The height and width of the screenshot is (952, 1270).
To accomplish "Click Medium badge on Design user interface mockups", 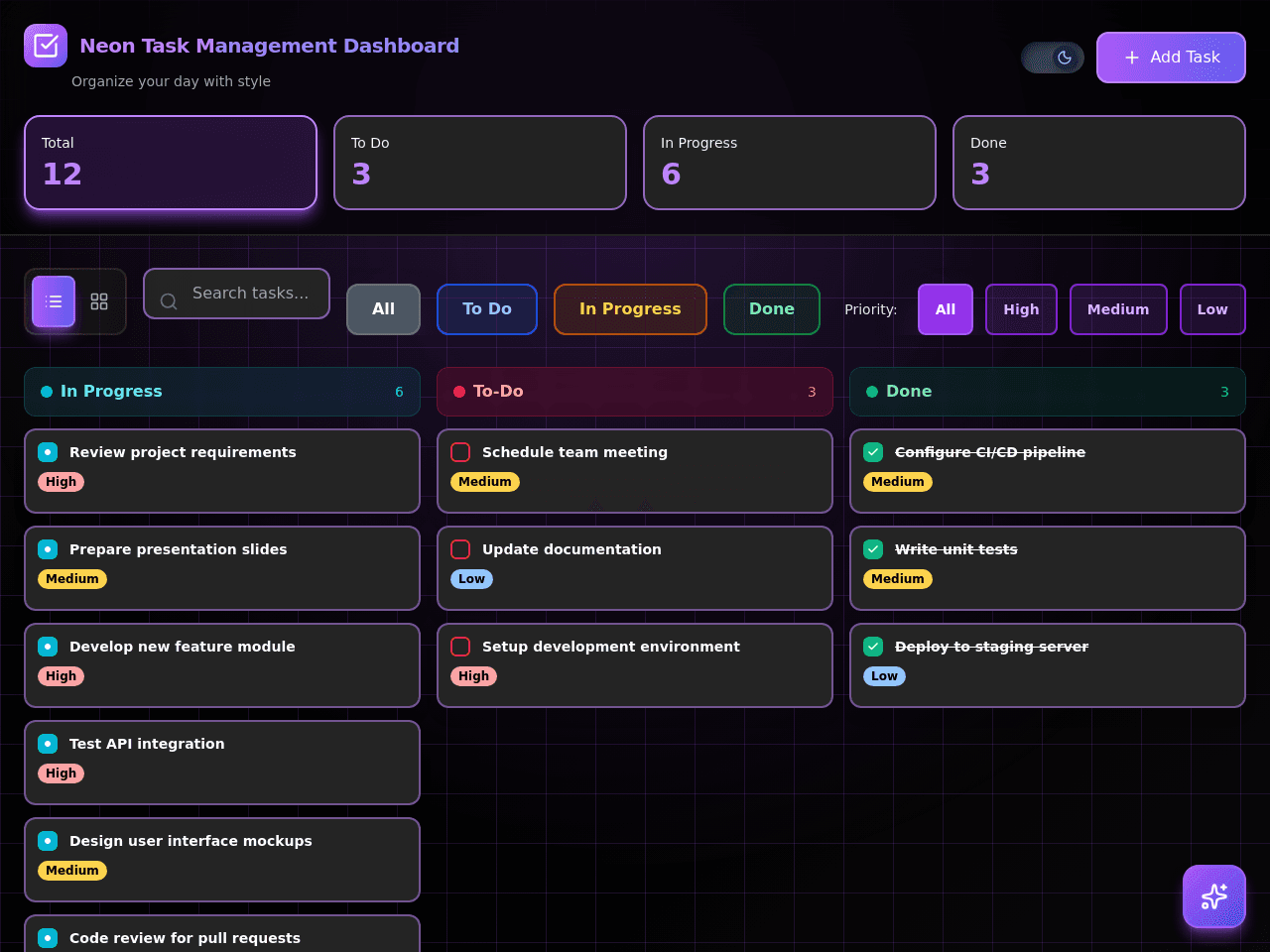I will point(72,871).
